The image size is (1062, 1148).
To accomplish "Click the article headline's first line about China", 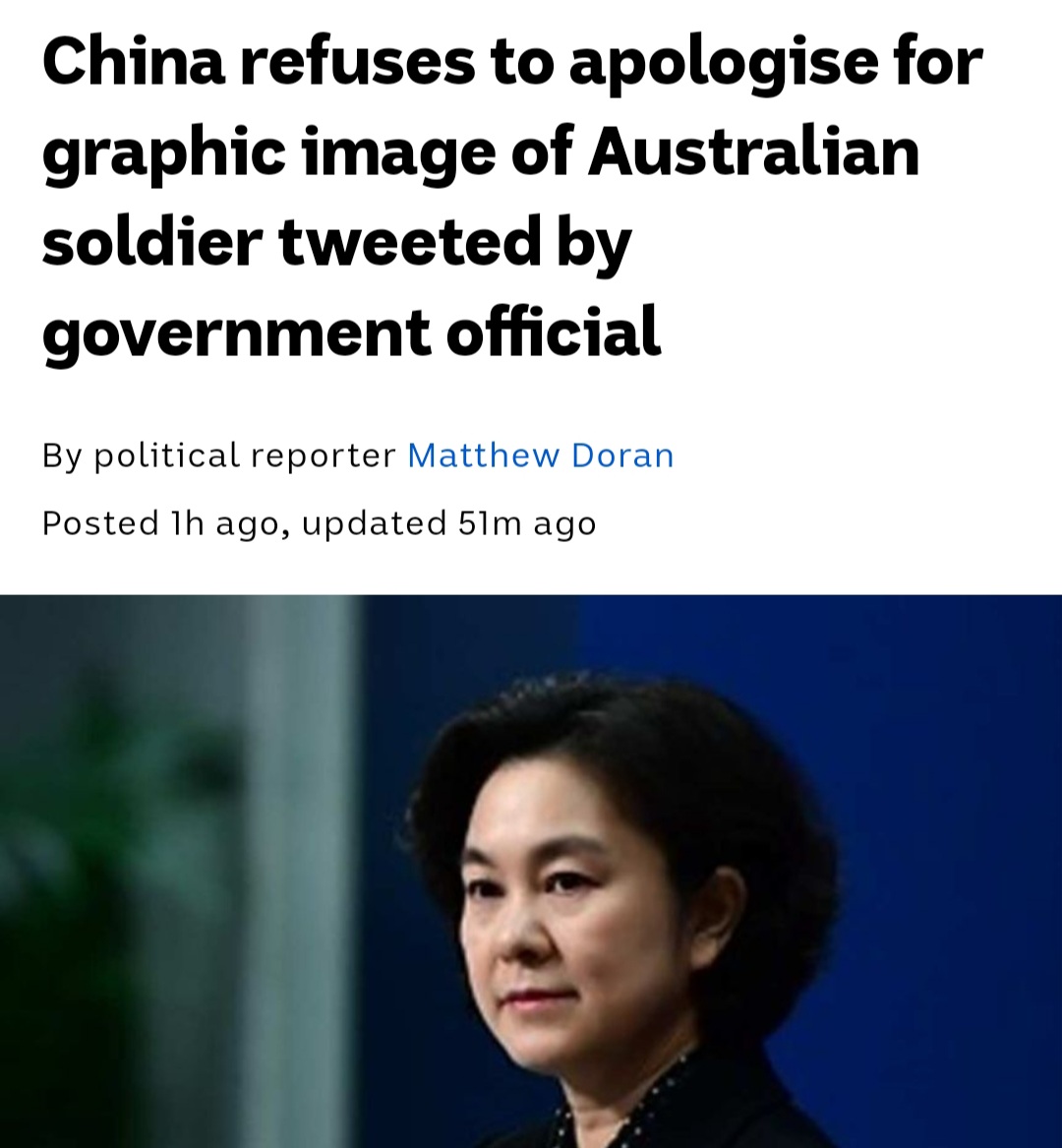I will (x=512, y=62).
